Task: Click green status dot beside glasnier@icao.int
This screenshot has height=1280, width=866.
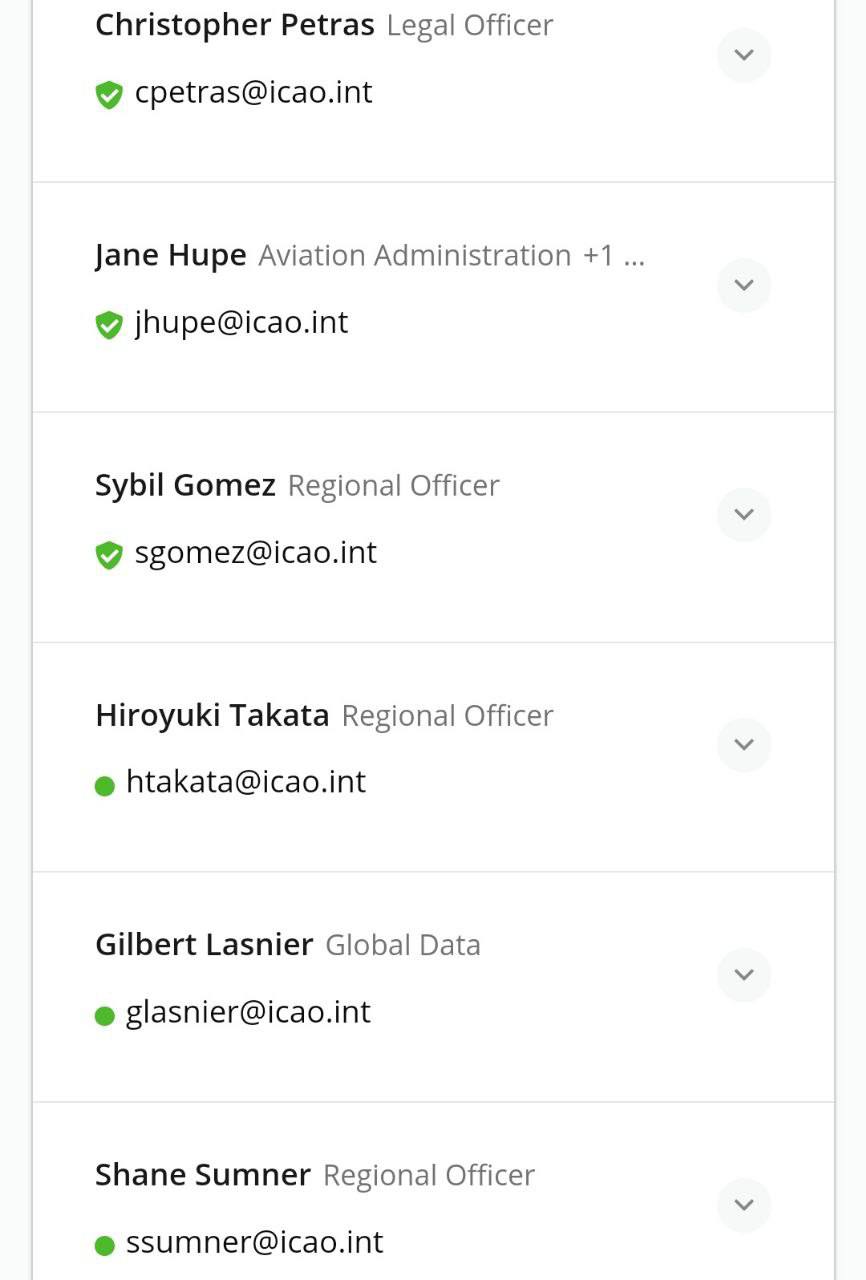Action: coord(105,1016)
